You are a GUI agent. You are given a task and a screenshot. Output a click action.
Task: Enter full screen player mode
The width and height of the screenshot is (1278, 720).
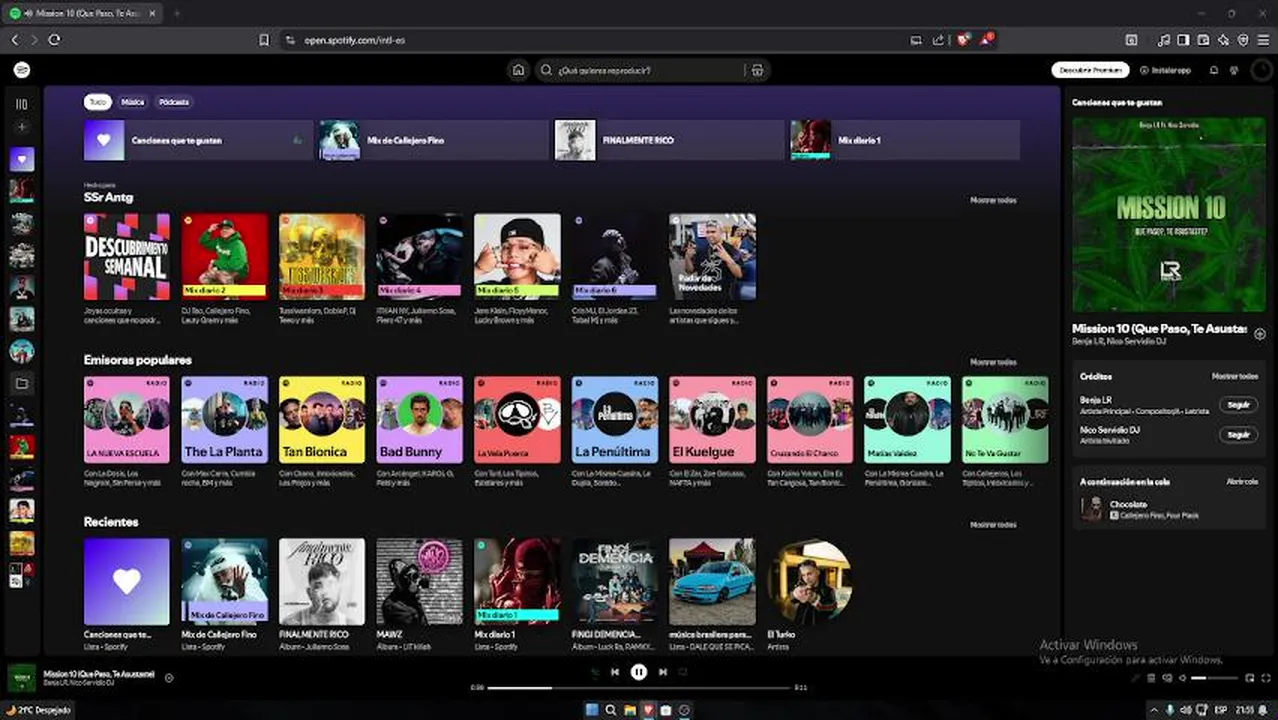click(x=1266, y=678)
